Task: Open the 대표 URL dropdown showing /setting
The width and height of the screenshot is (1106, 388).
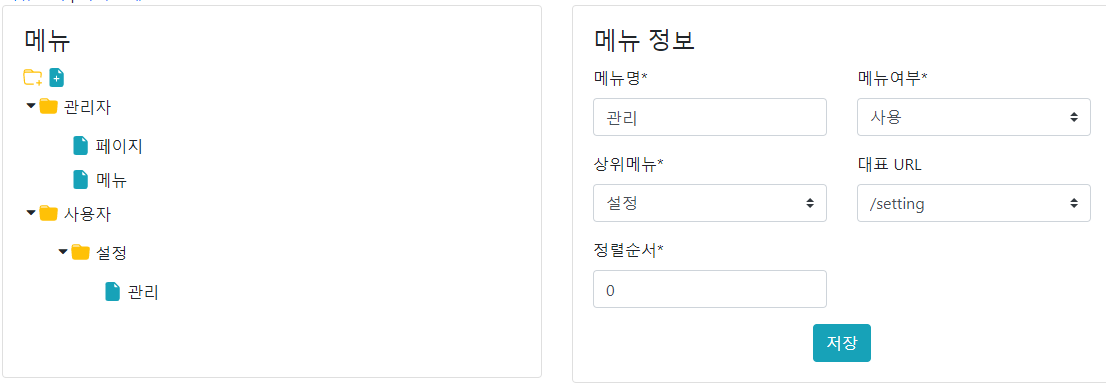Action: pos(973,203)
